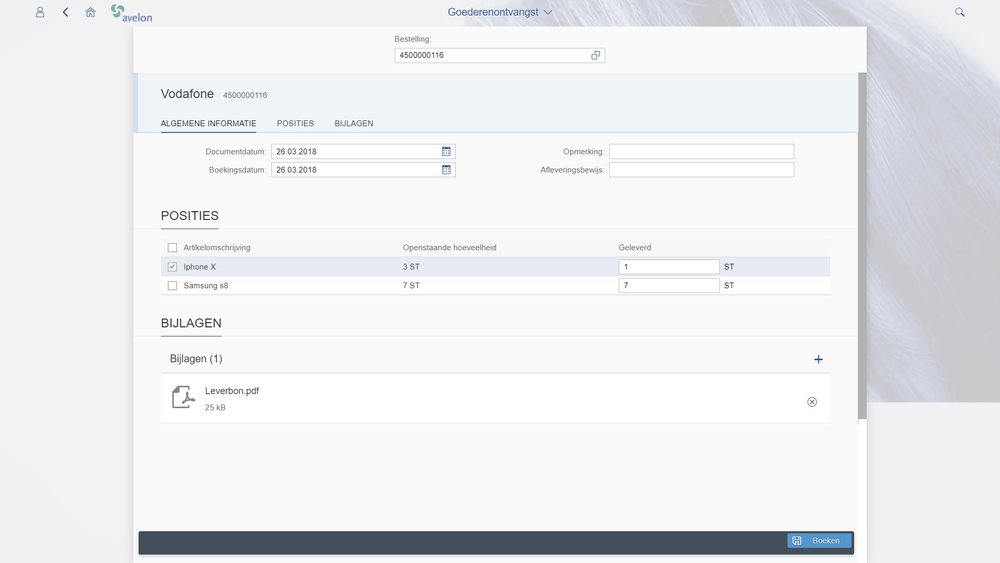Click into the Afleveringsbewijs field
This screenshot has width=1000, height=563.
tap(702, 170)
